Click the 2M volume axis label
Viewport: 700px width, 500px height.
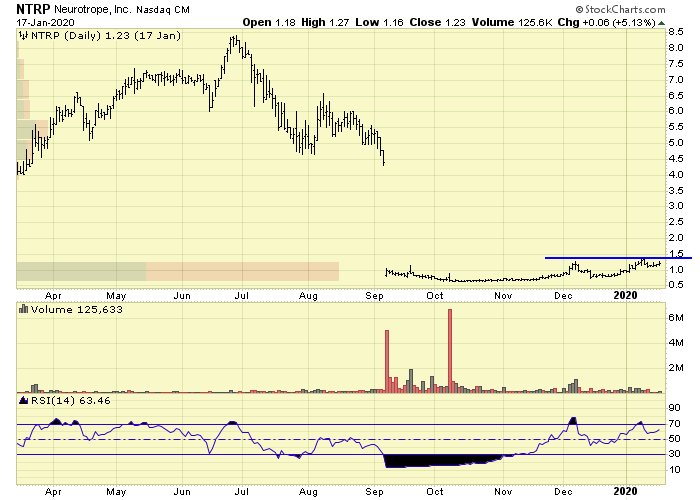coord(676,368)
